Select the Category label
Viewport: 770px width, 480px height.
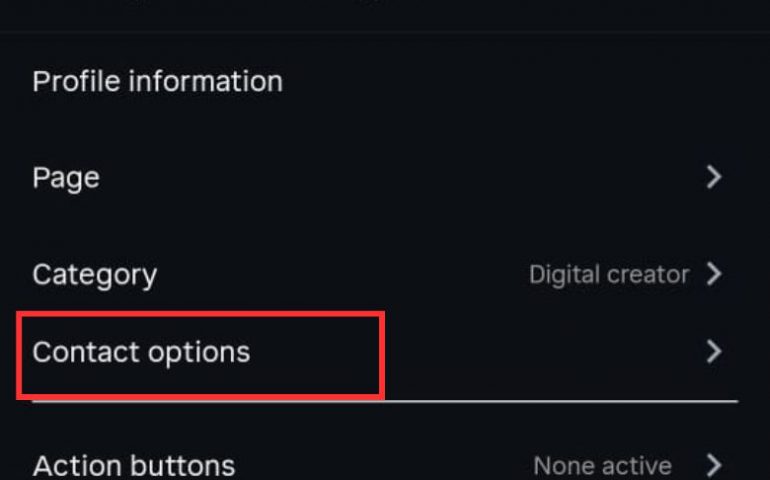point(94,275)
